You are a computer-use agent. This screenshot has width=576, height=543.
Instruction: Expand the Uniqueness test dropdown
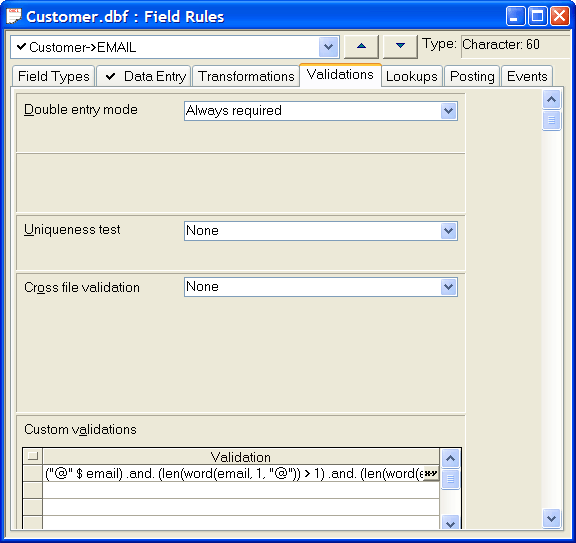pos(449,231)
